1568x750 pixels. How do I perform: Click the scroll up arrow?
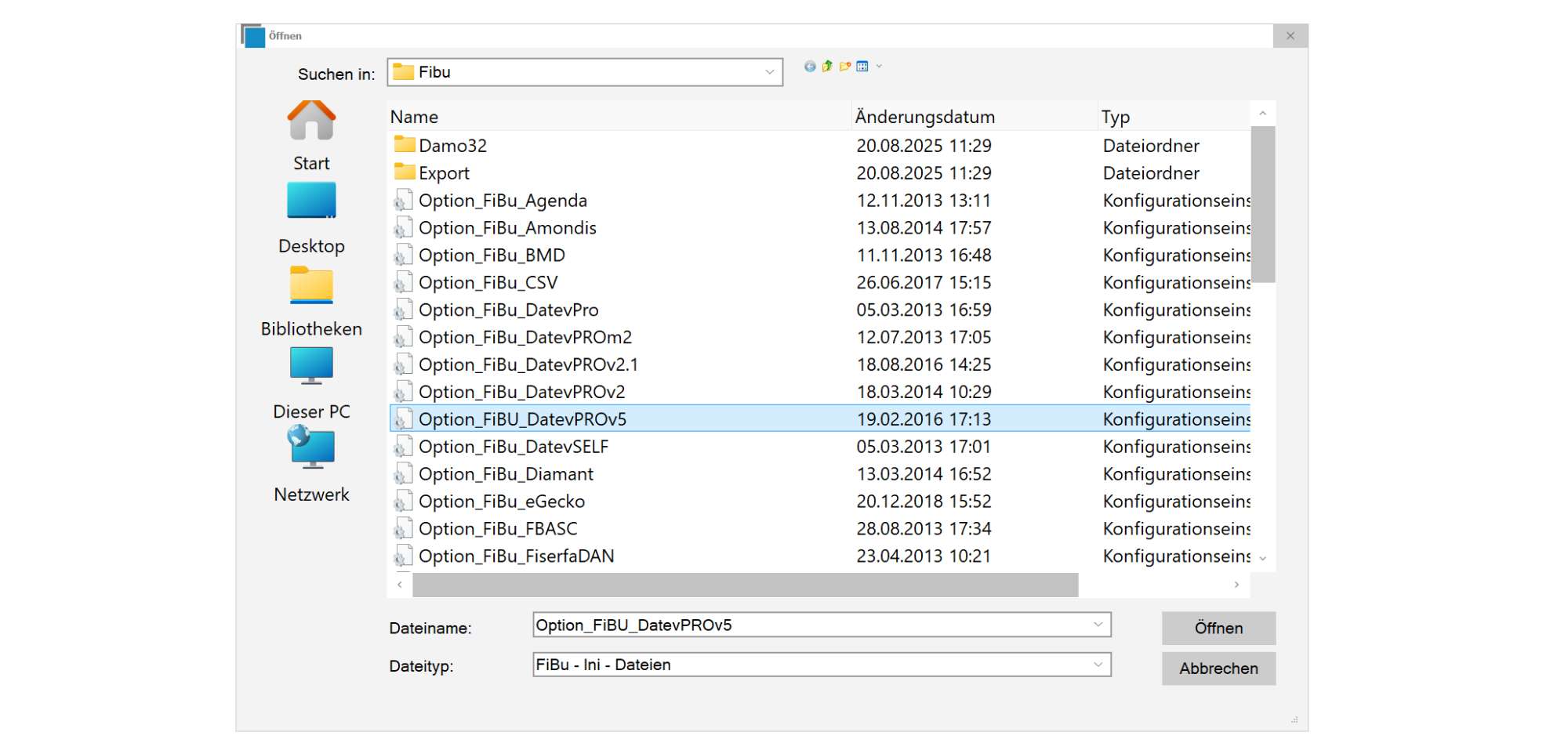coord(1263,114)
